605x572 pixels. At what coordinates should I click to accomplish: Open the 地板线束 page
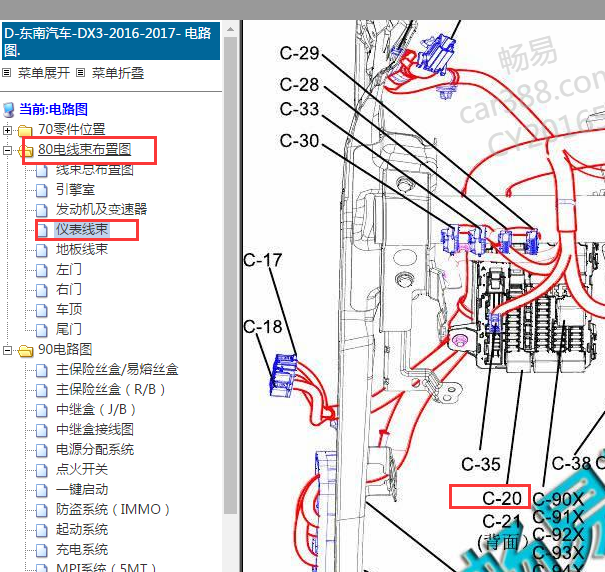tap(82, 249)
